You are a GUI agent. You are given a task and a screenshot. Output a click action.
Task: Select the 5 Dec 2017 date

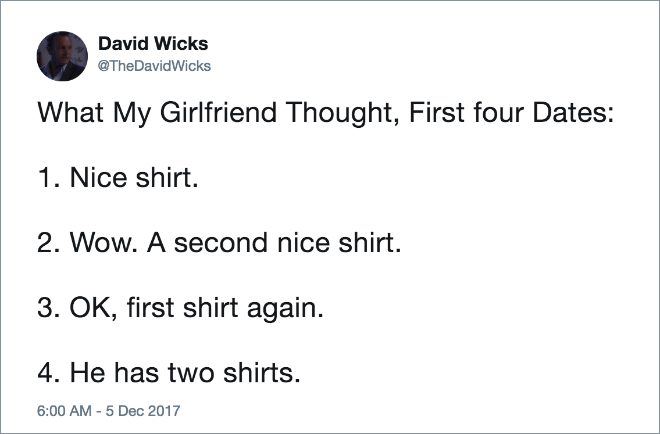click(143, 410)
